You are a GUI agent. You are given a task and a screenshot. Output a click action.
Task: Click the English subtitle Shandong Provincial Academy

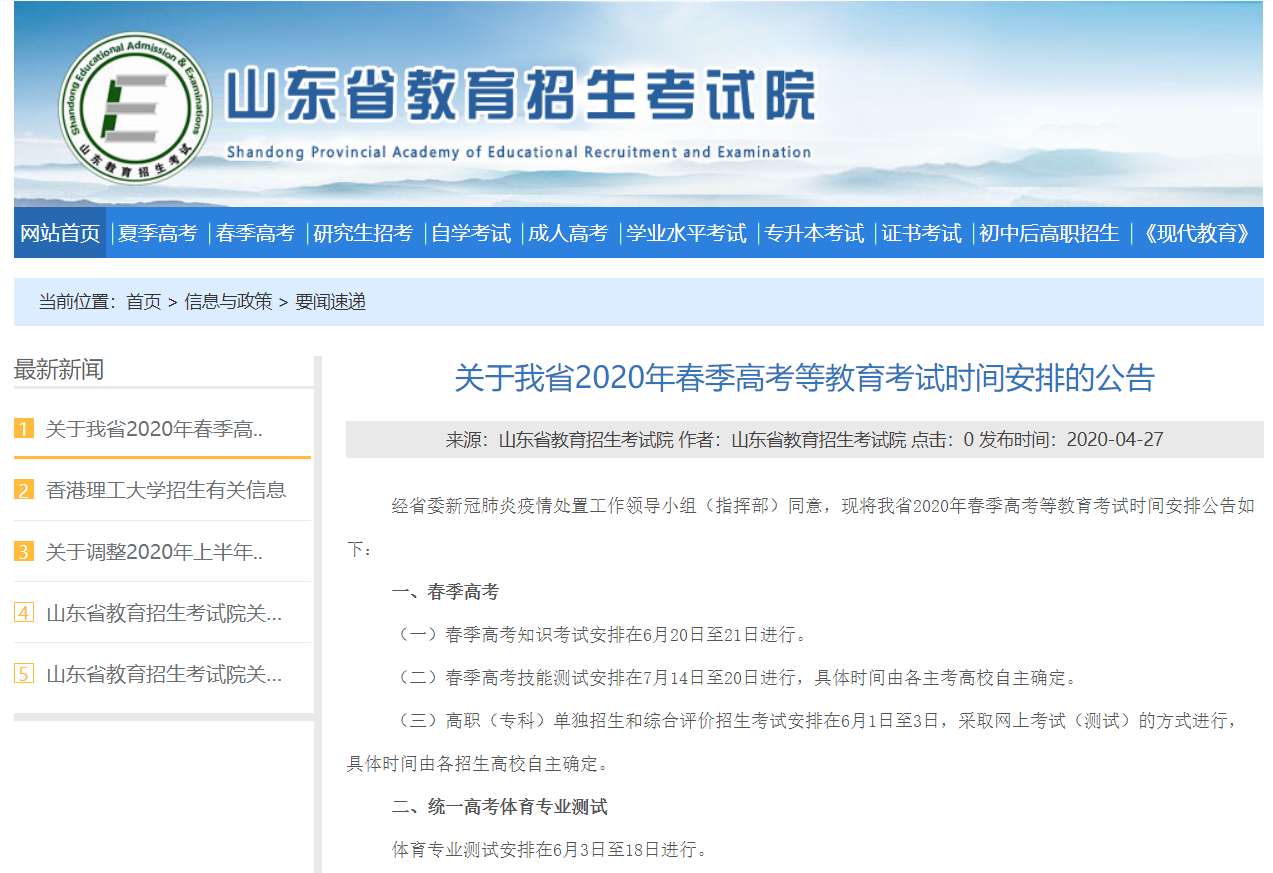[x=519, y=152]
